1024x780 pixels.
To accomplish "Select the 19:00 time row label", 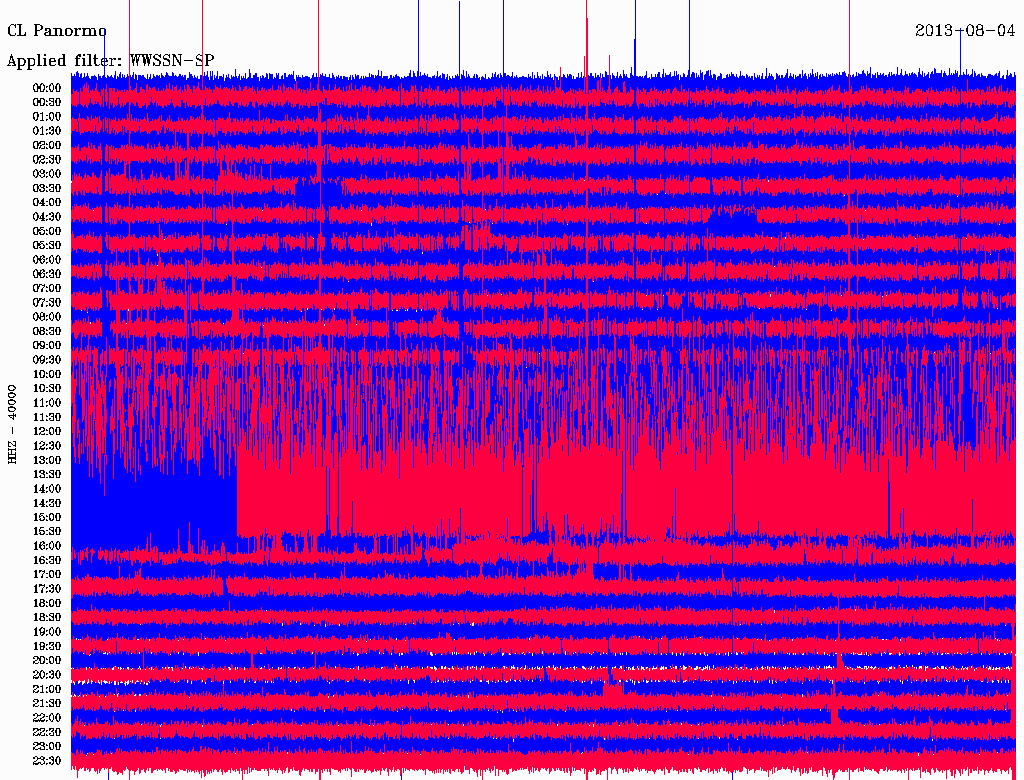I will [x=47, y=632].
